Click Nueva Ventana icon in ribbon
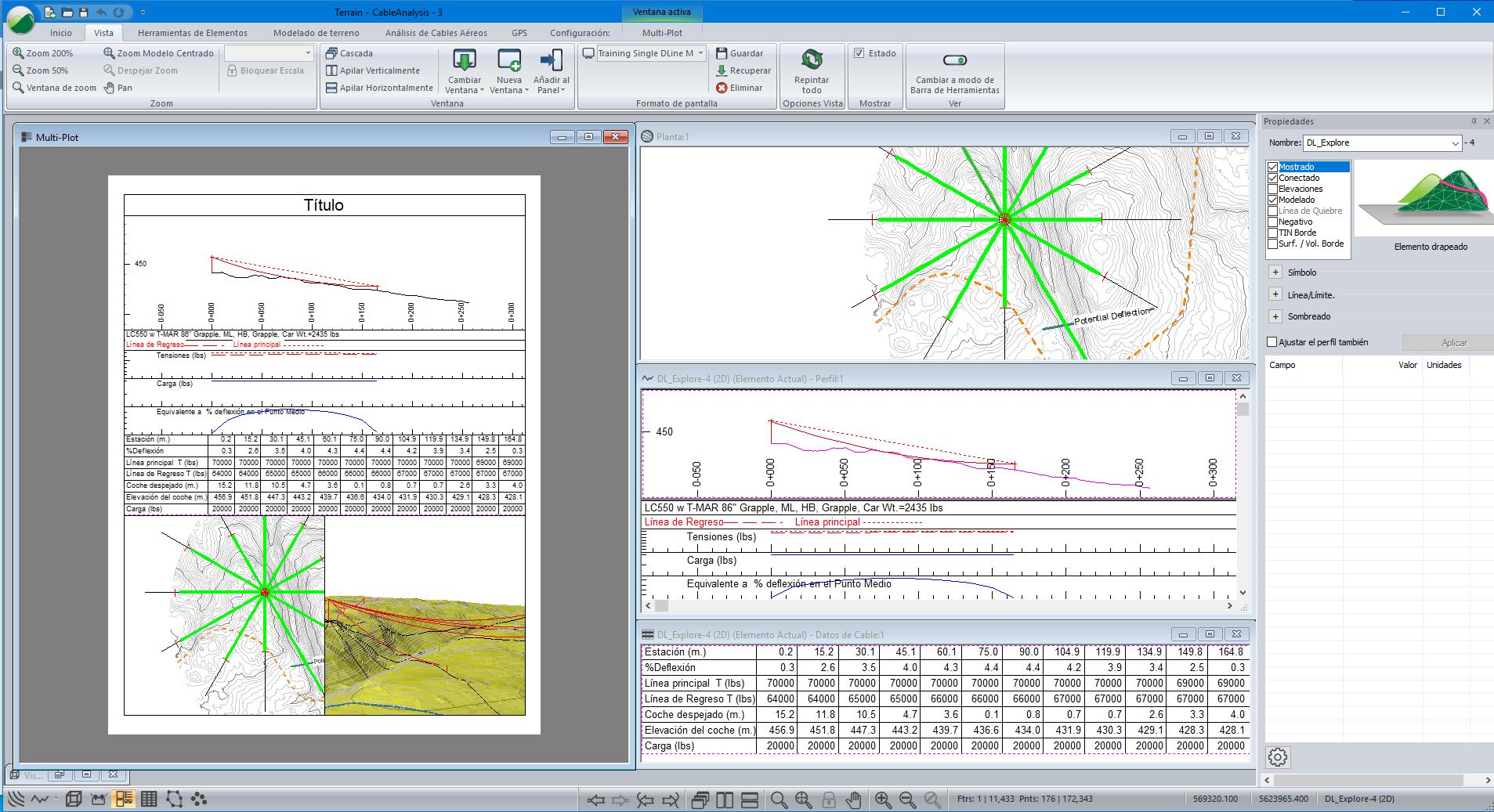Viewport: 1494px width, 812px height. (x=509, y=60)
